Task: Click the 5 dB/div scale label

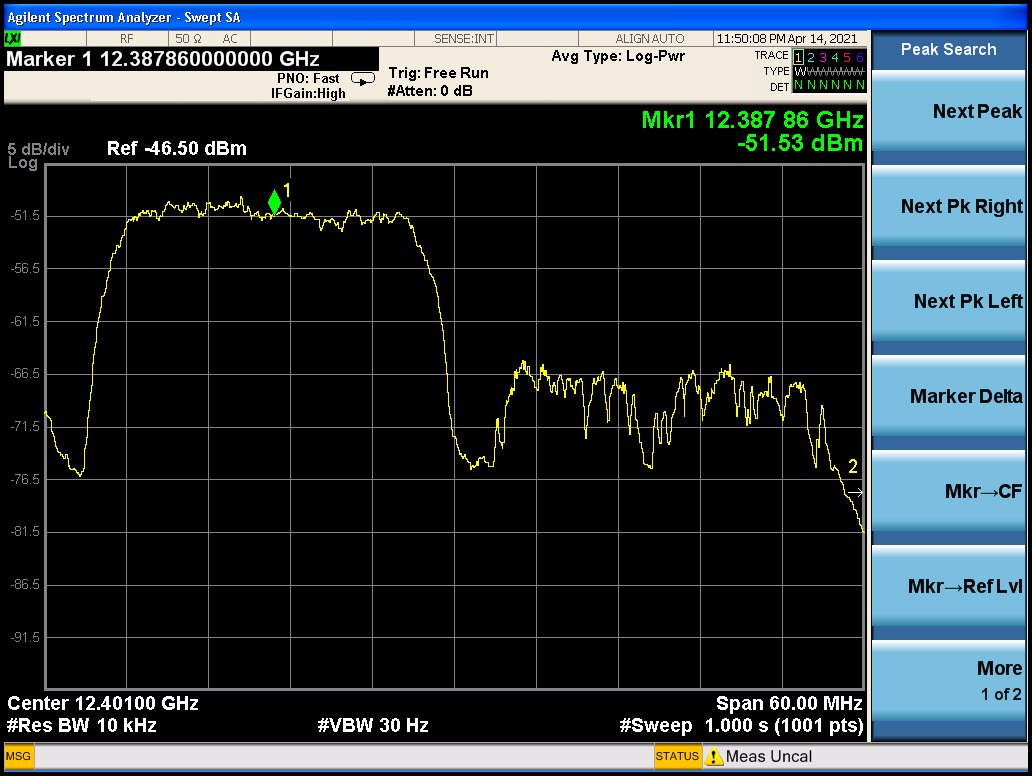Action: pos(38,149)
